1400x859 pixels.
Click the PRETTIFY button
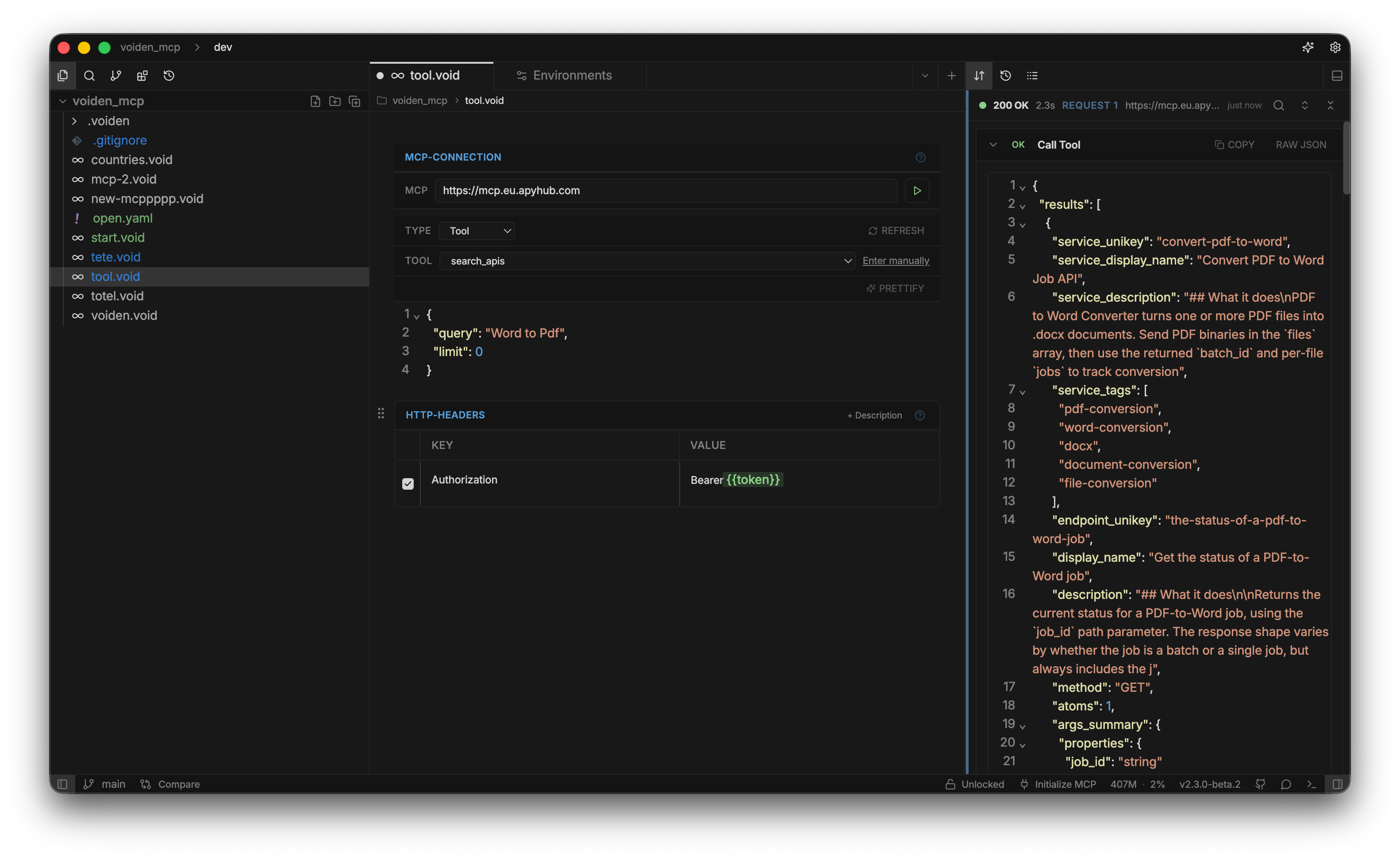(x=895, y=288)
